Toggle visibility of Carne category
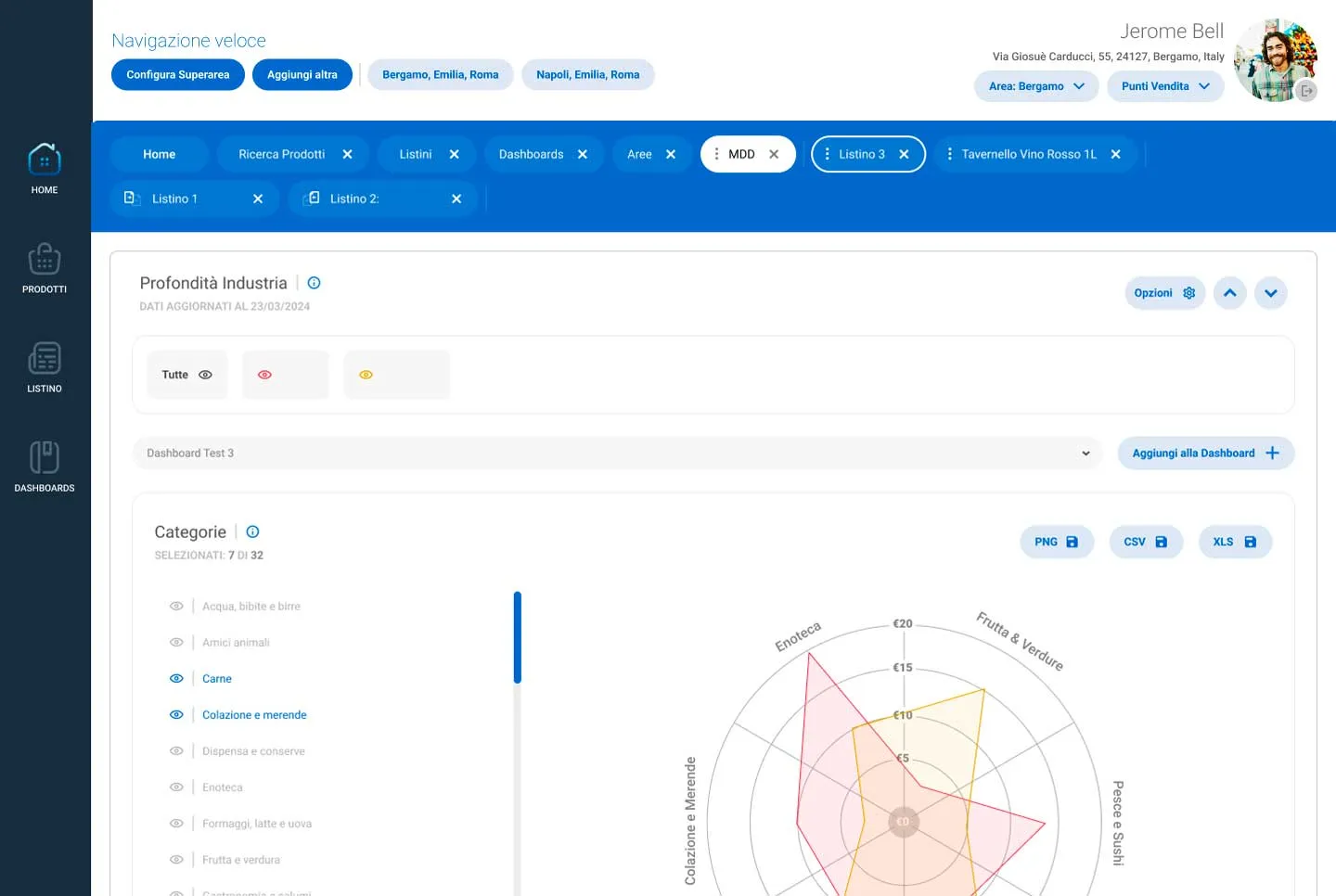Screen dimensions: 1336x896 pos(176,679)
